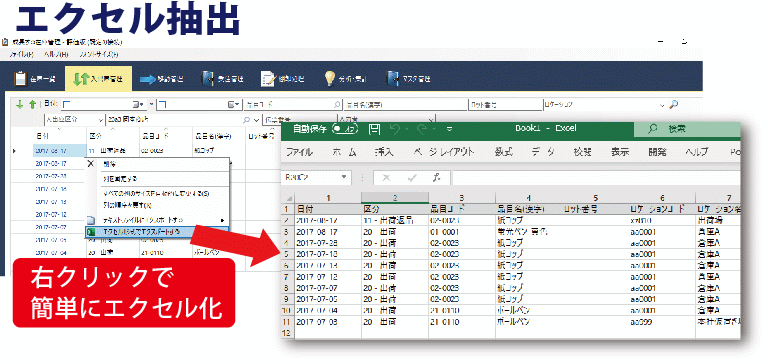Switch to the Excel 校閲 tab
This screenshot has width=768, height=364.
[x=583, y=152]
